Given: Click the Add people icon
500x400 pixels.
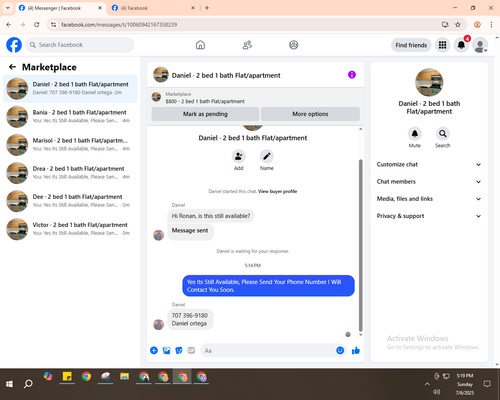Looking at the screenshot, I should pos(239,156).
